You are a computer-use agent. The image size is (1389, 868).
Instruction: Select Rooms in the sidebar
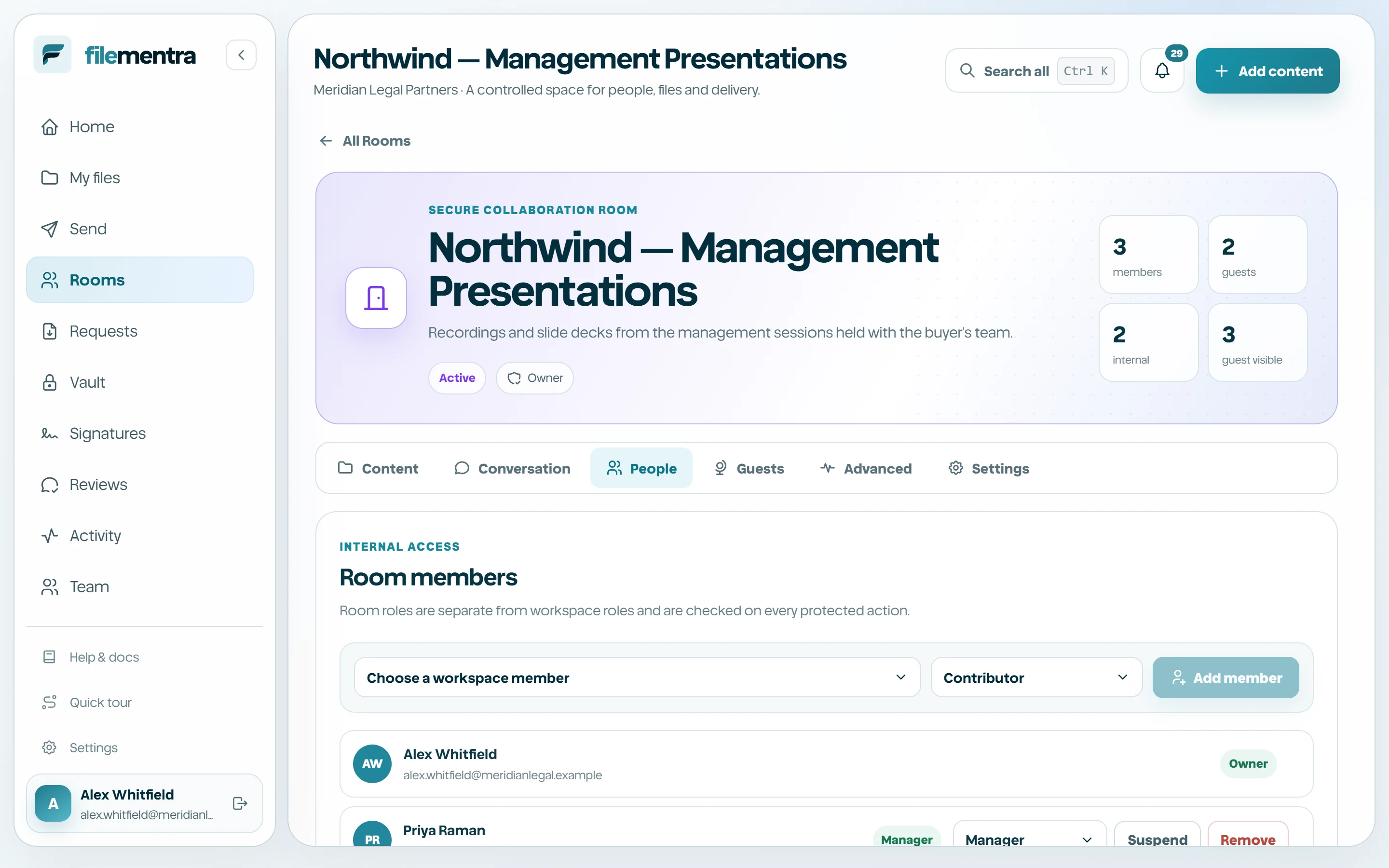pos(139,280)
